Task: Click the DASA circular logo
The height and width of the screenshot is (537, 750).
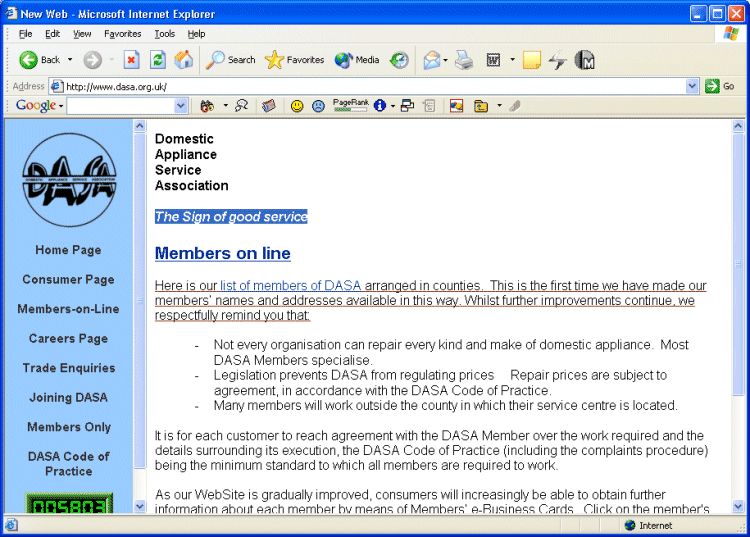Action: coord(69,180)
